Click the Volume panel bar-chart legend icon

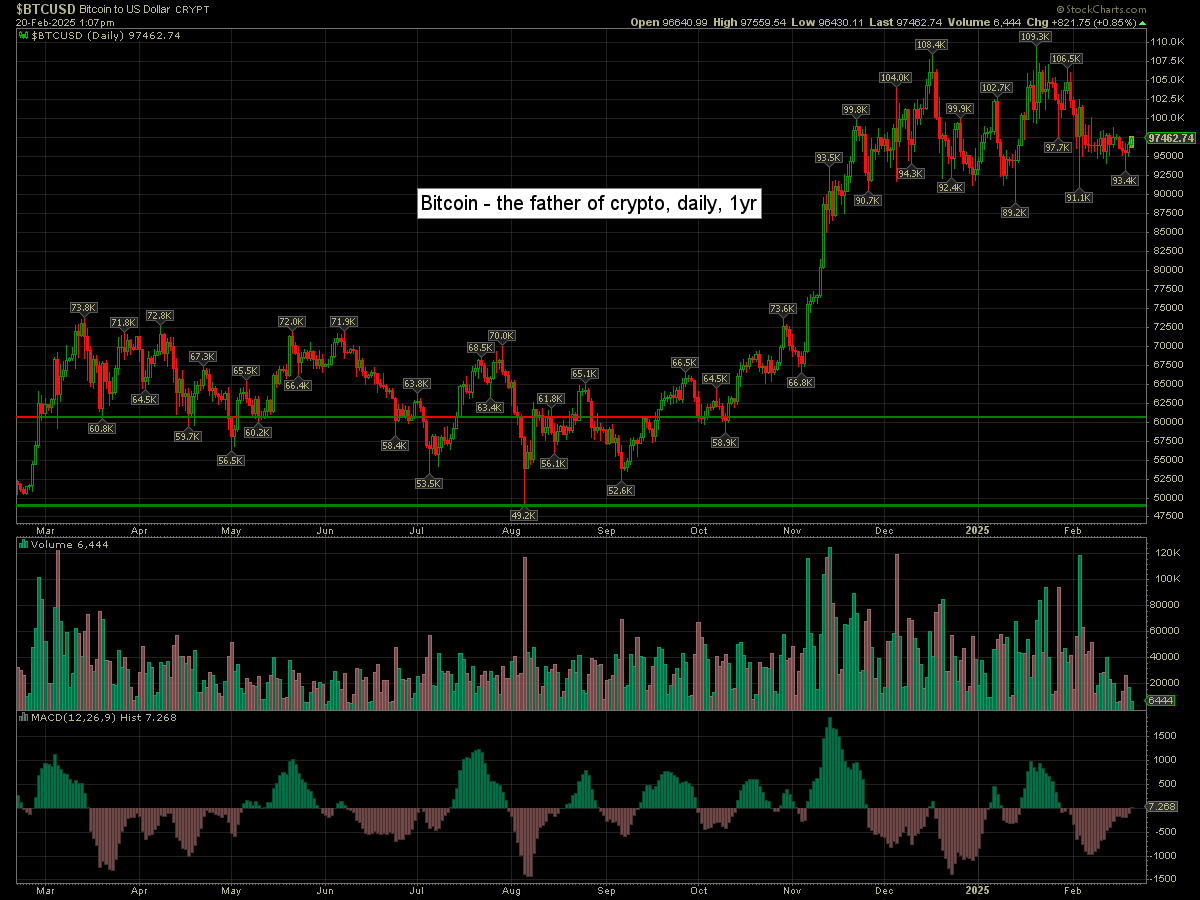tap(24, 545)
